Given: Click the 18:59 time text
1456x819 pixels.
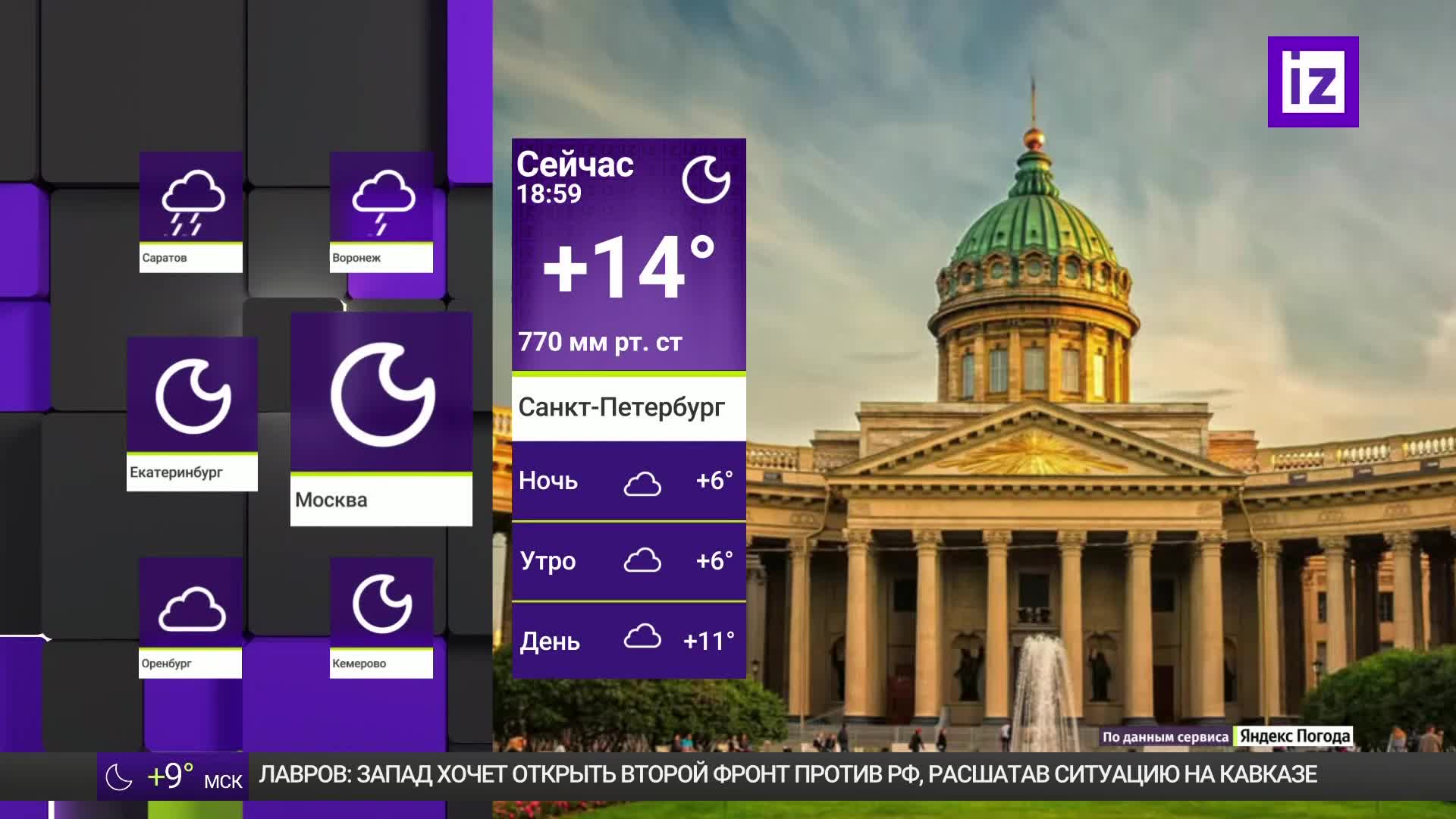Looking at the screenshot, I should pos(549,194).
